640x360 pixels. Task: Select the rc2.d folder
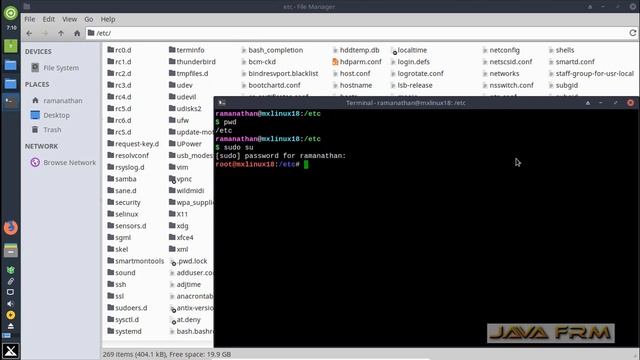click(x=119, y=73)
